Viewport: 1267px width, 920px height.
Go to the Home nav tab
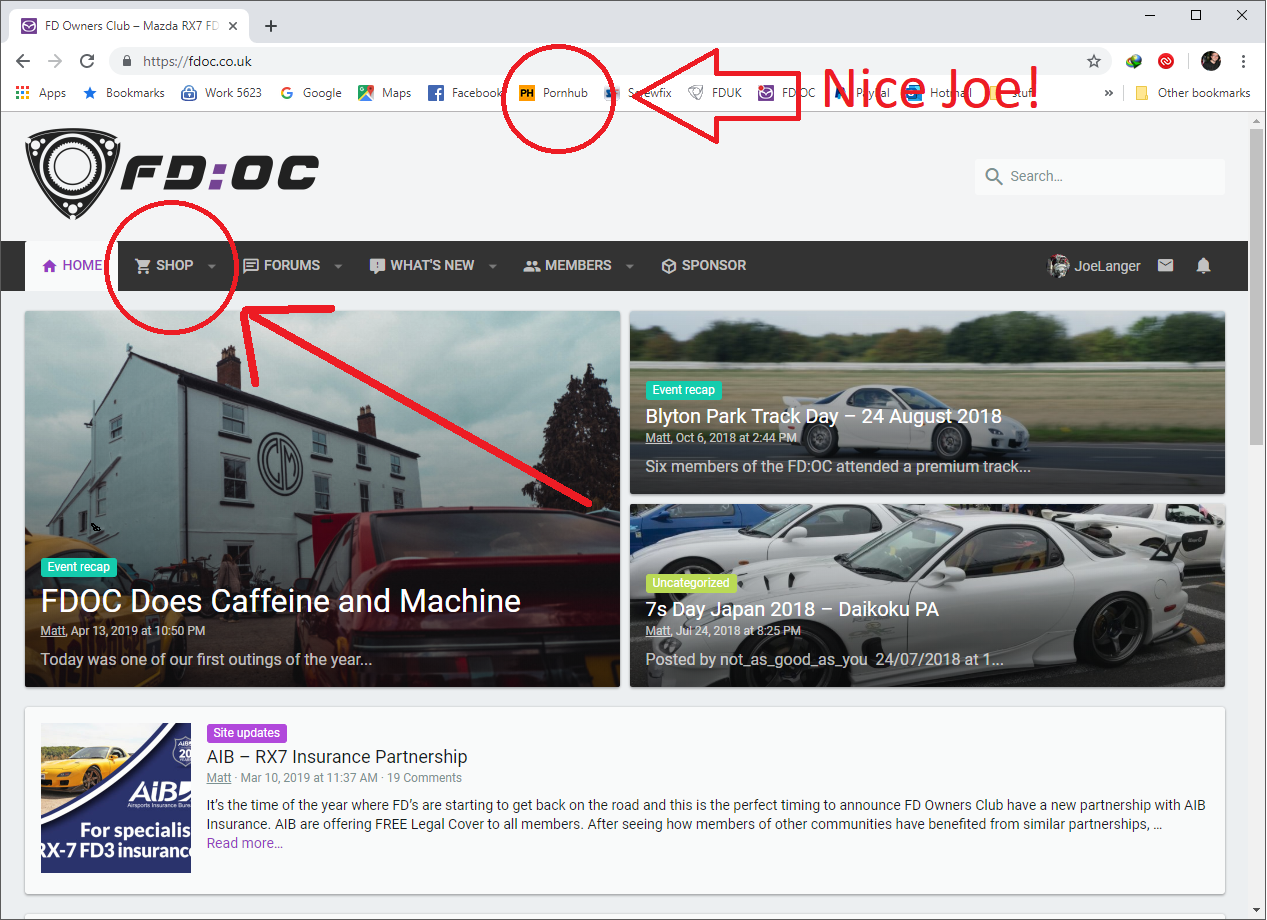click(72, 266)
